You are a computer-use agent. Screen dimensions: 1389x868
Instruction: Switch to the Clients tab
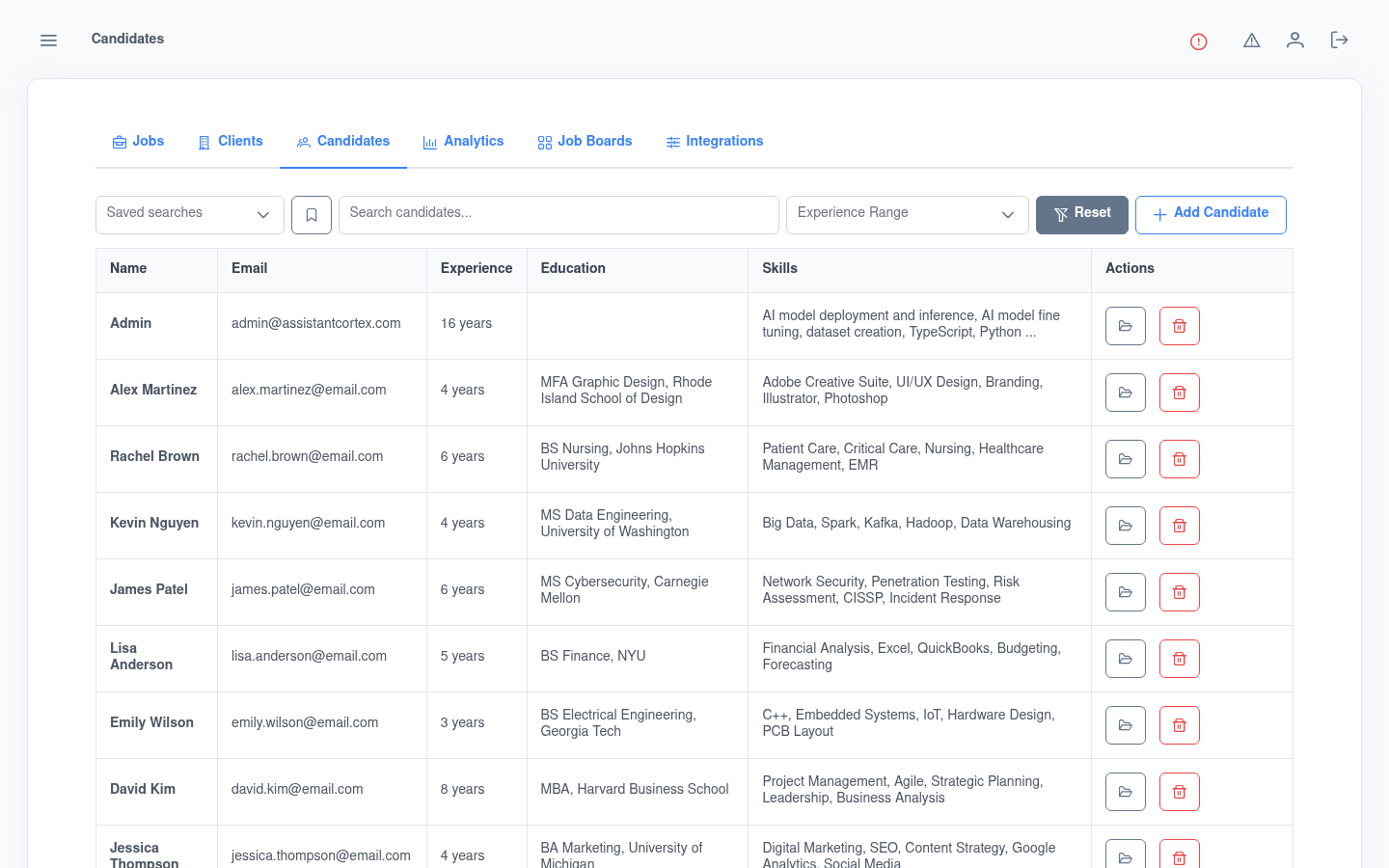[x=230, y=142]
